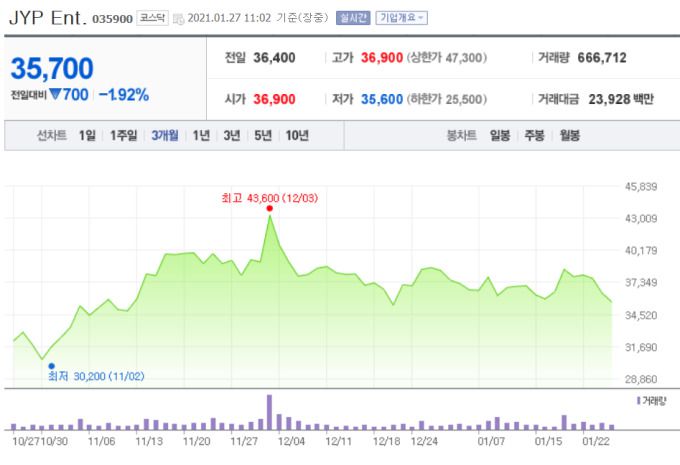Select the 1일 line chart period

[x=88, y=136]
